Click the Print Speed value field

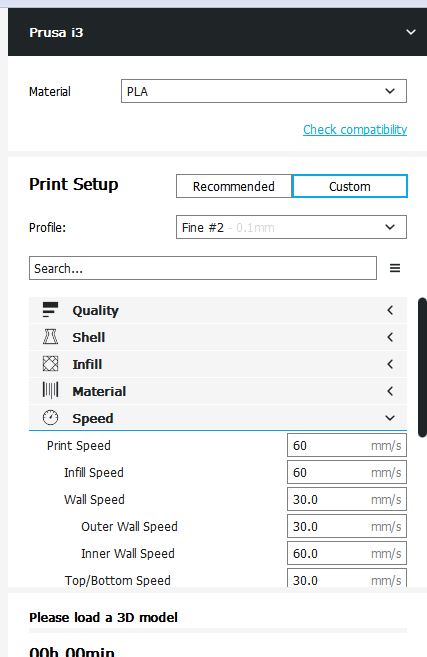click(x=347, y=445)
